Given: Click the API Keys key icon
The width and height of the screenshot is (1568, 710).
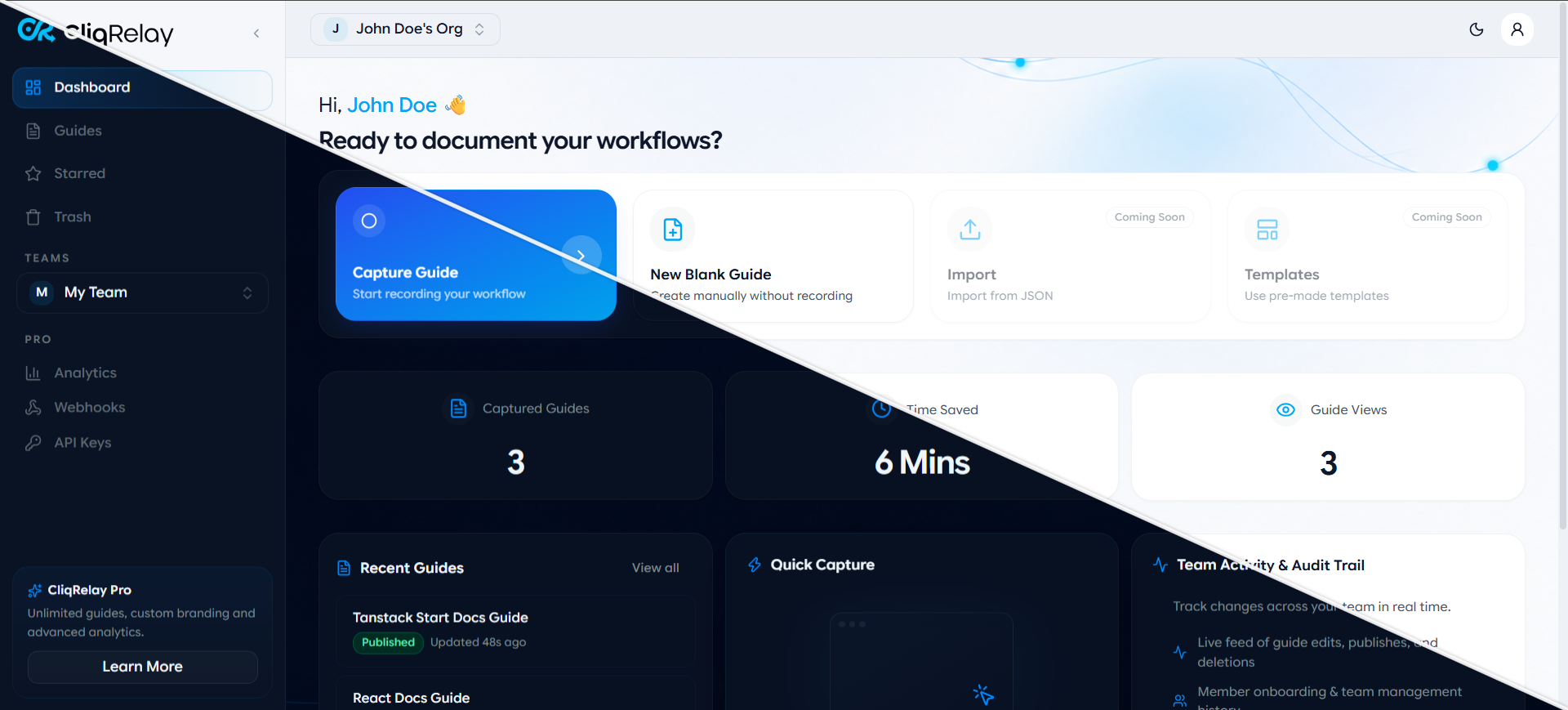Looking at the screenshot, I should 33,442.
